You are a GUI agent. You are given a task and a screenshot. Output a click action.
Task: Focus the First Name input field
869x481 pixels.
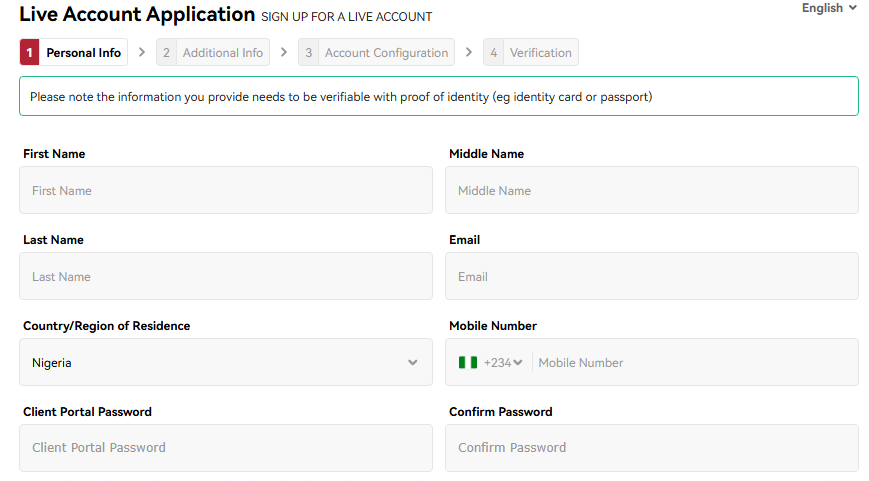pos(225,190)
